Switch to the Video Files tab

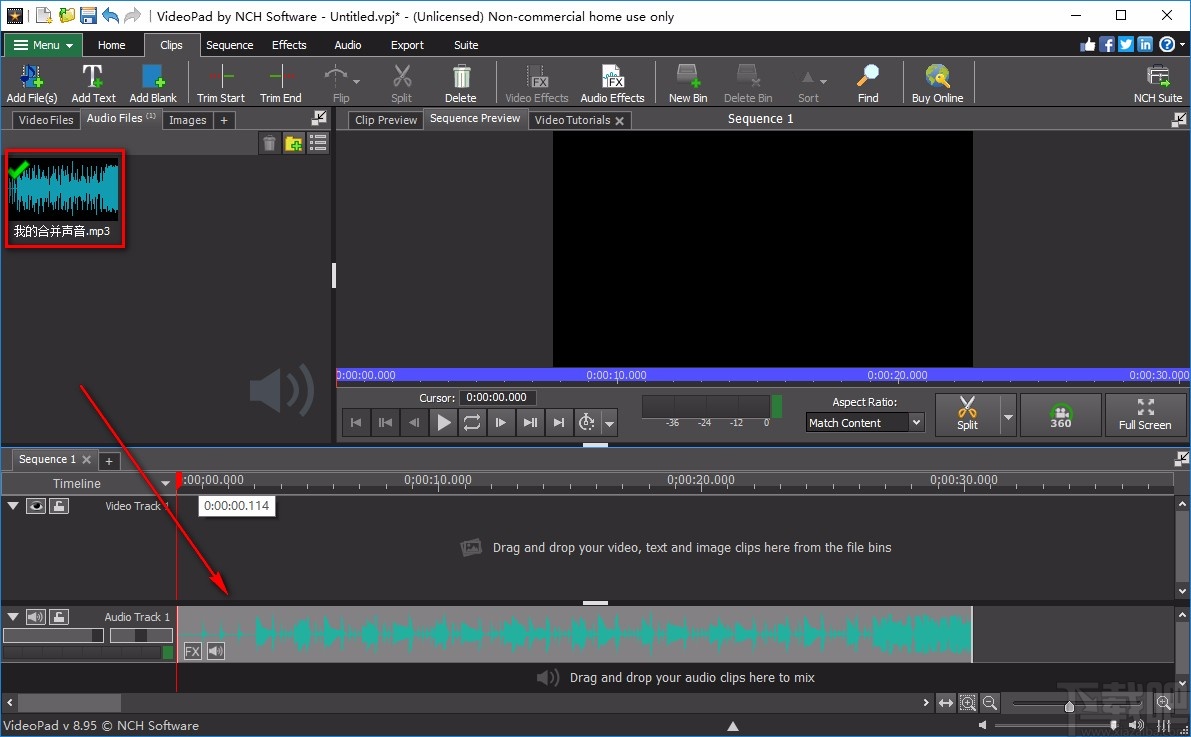tap(45, 119)
